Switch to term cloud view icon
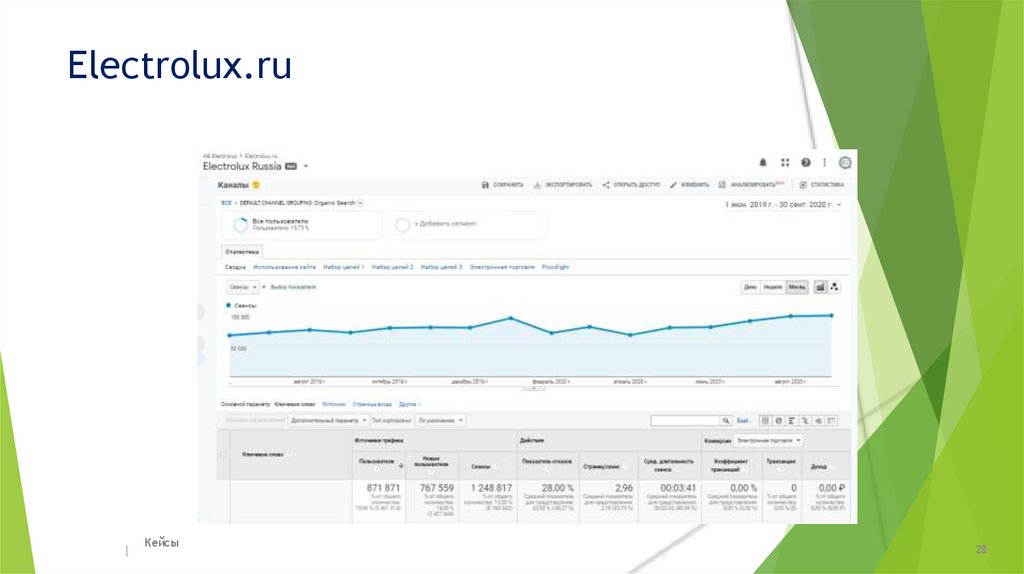Screen dimensions: 1024x574 tap(818, 421)
